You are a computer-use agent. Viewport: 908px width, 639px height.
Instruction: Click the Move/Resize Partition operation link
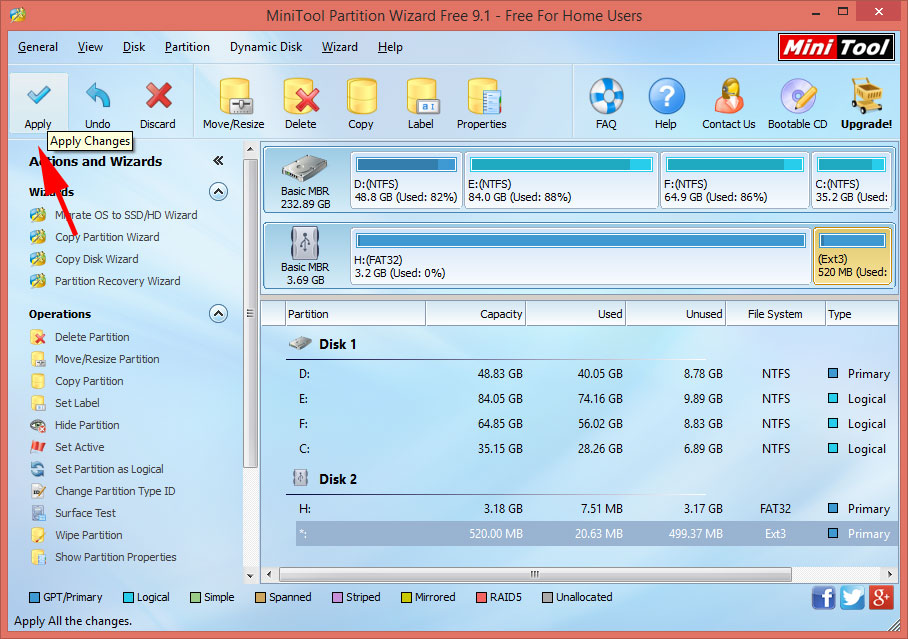pos(107,359)
